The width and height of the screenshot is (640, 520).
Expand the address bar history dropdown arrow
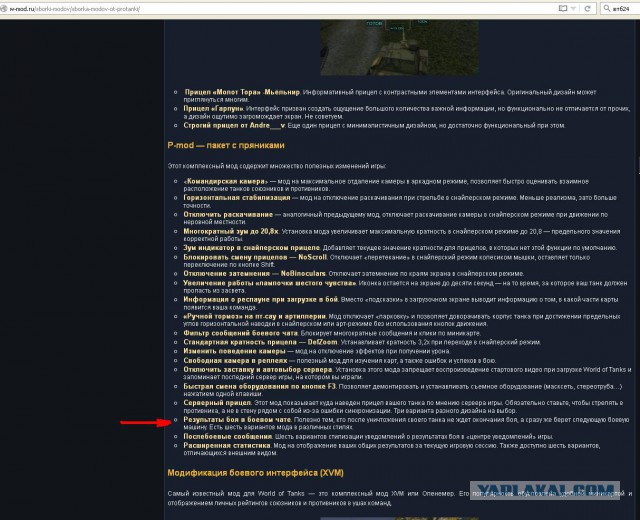(x=573, y=9)
